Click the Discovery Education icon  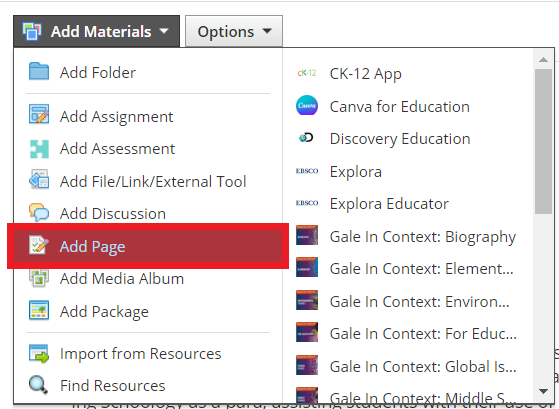click(x=306, y=137)
